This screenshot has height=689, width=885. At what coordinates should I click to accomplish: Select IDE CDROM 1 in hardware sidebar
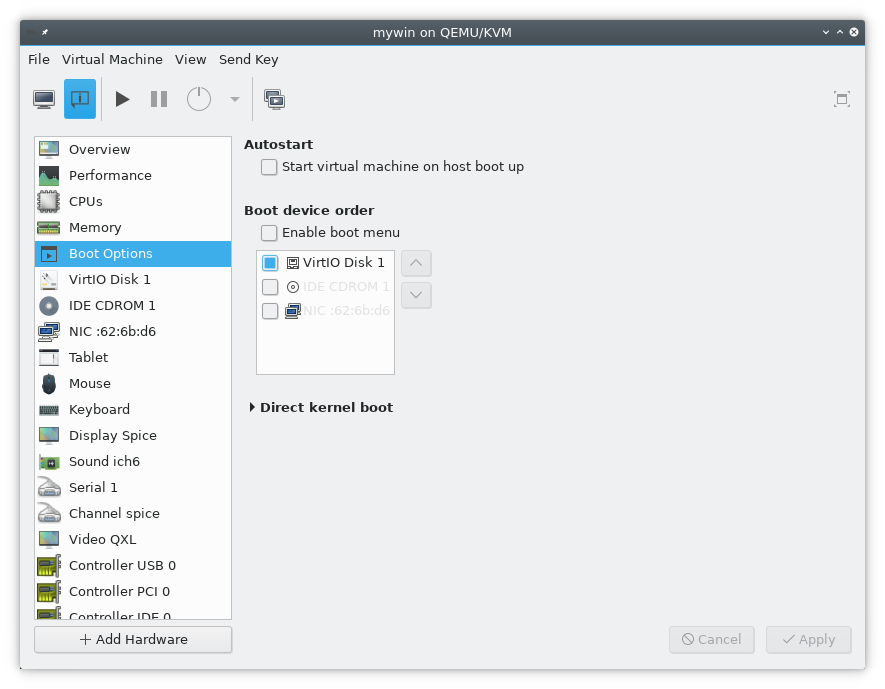point(133,305)
